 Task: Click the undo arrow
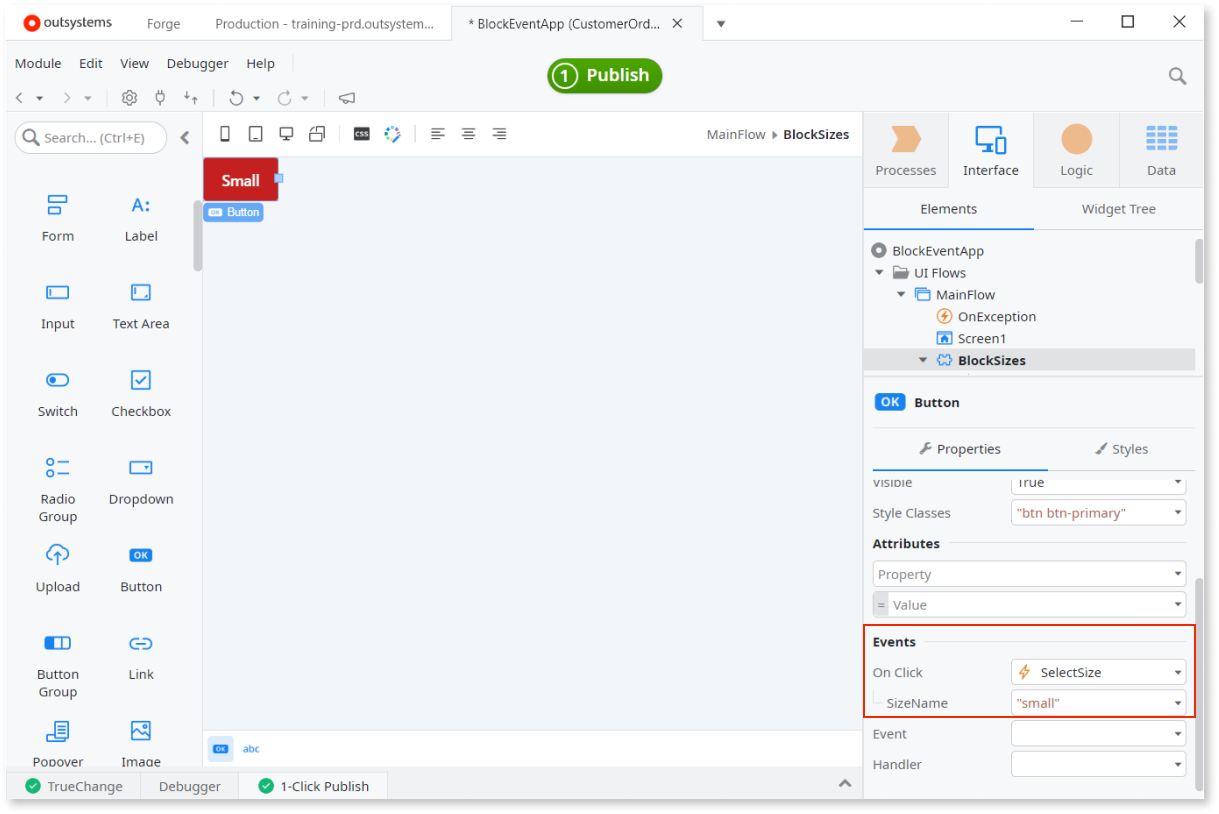click(236, 98)
